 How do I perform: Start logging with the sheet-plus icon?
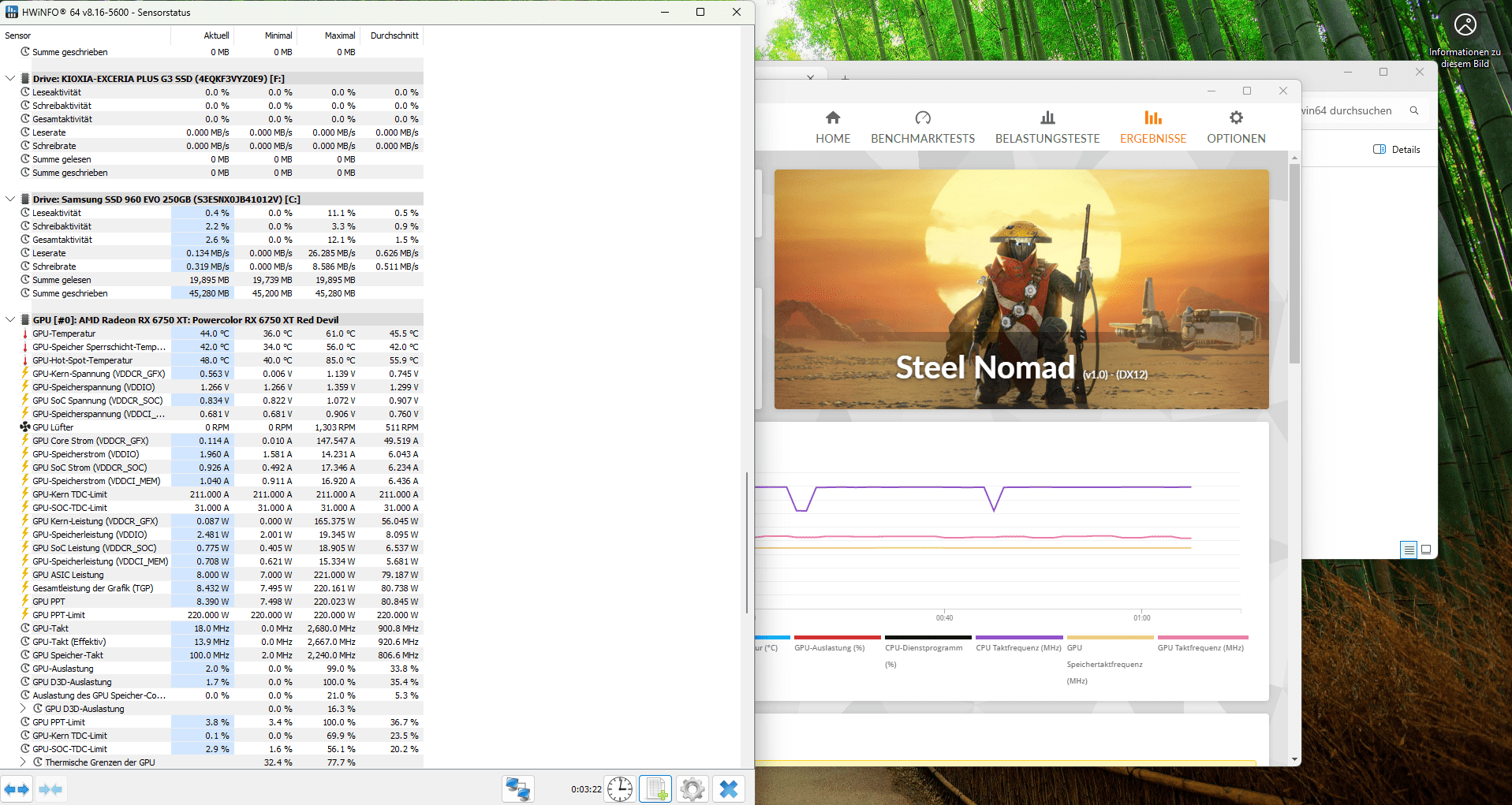pyautogui.click(x=655, y=788)
